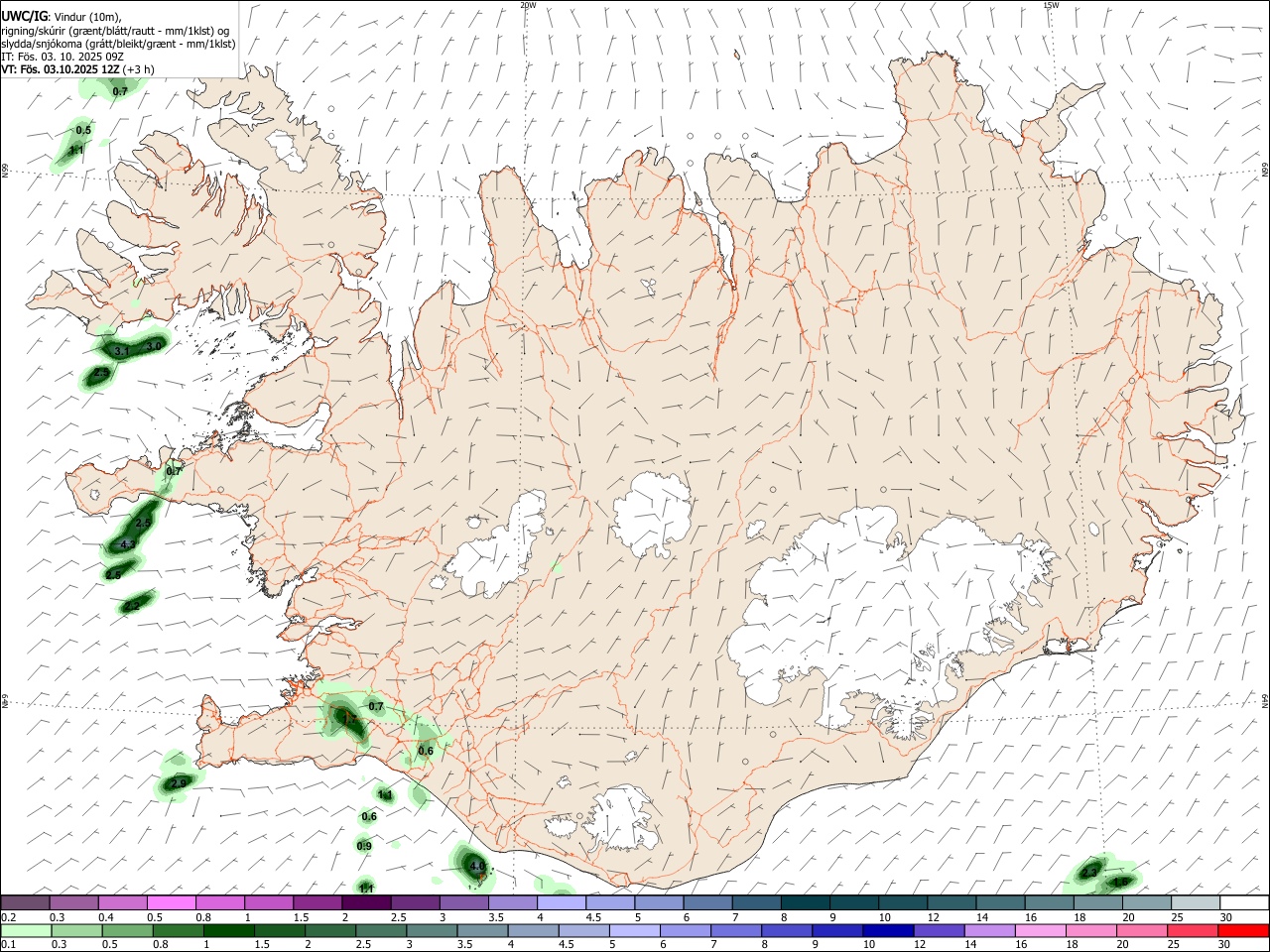This screenshot has width=1270, height=952.
Task: Select the pale green 0.1 rain legend swatch
Action: click(26, 930)
